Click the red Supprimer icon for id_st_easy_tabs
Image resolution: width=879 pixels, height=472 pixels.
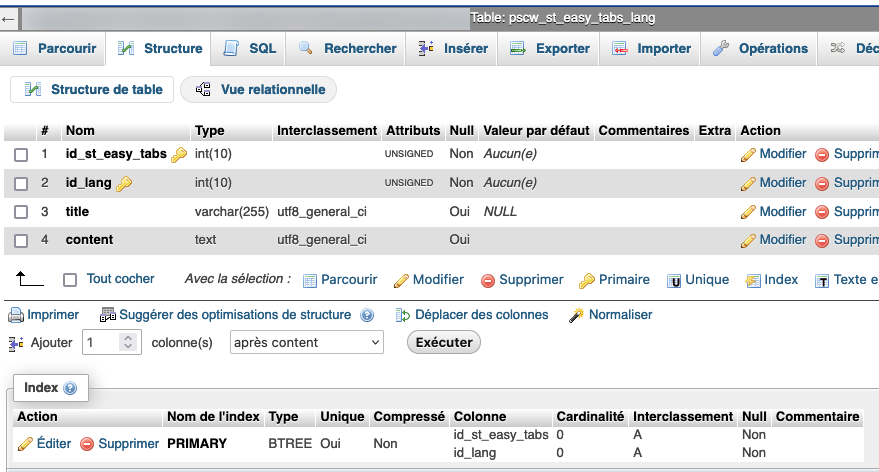coord(822,155)
